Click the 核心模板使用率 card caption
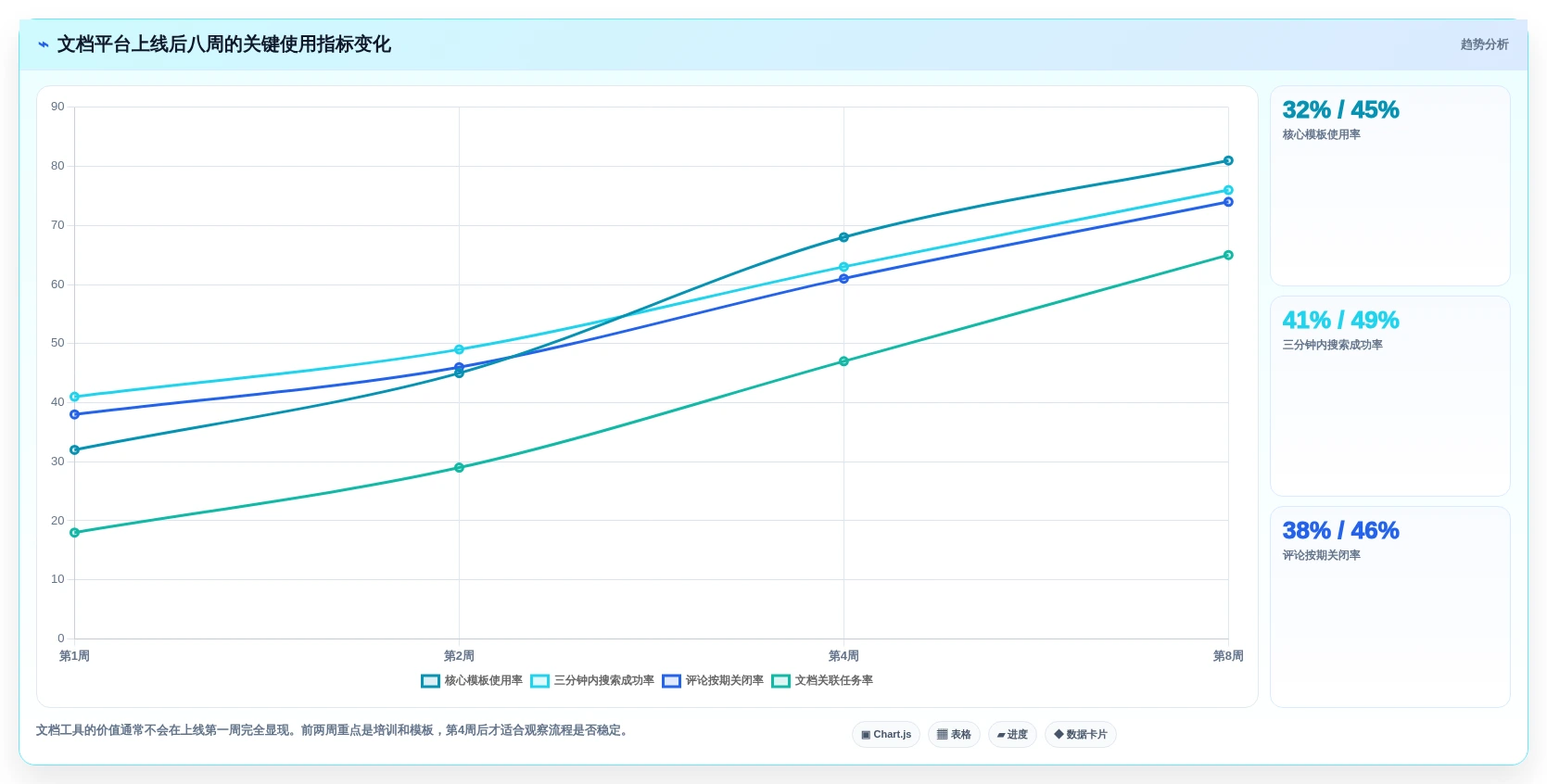 coord(1321,134)
